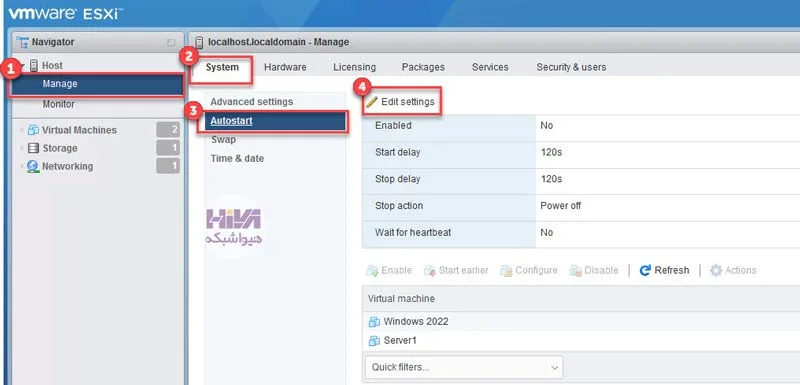Open the Packages tab
800x385 pixels.
tap(423, 67)
